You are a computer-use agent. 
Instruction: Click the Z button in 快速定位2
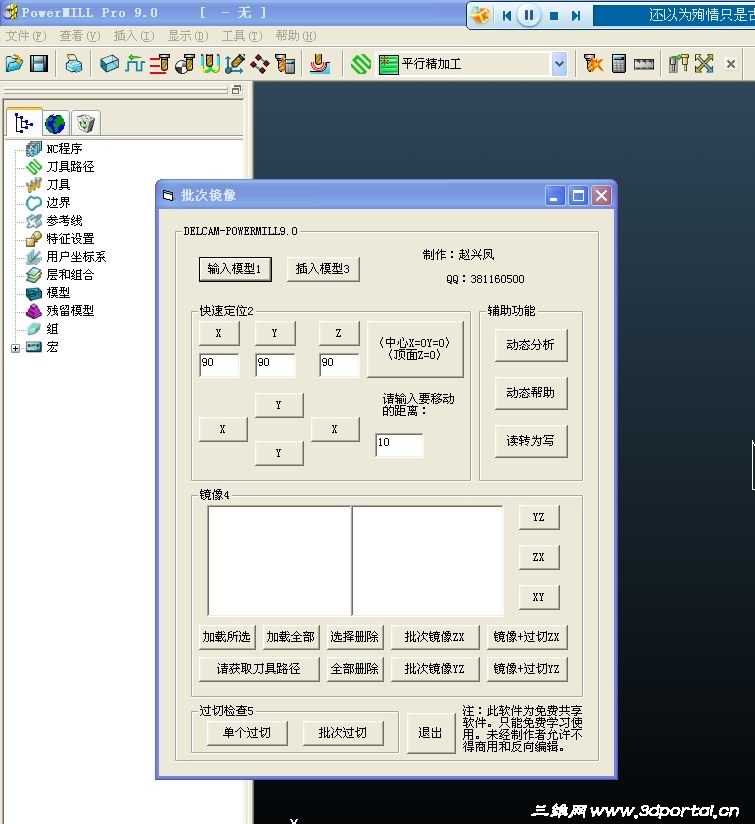[339, 333]
